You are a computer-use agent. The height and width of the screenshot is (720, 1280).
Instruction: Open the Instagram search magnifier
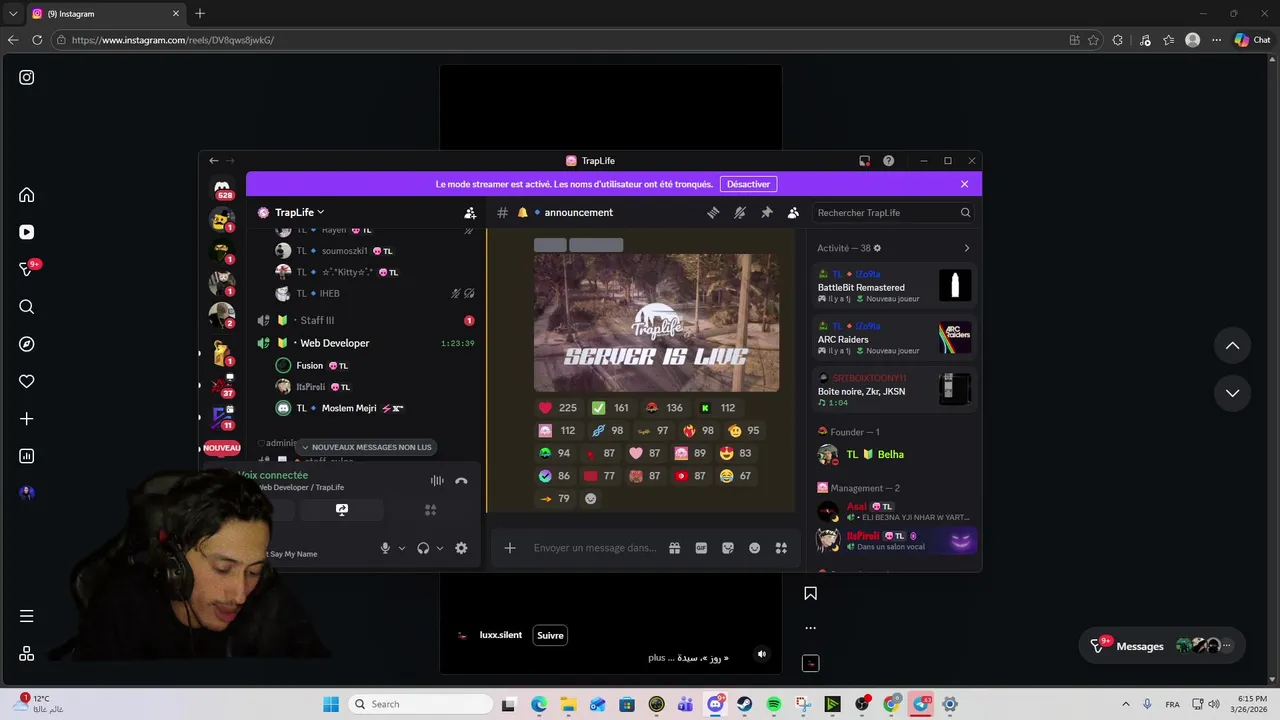pos(27,307)
